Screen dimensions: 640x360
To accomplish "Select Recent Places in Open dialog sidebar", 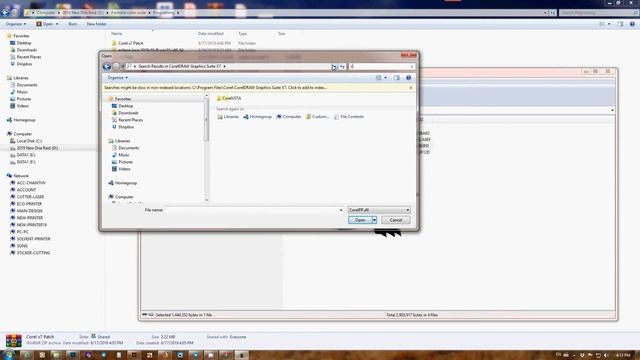I will tap(127, 120).
